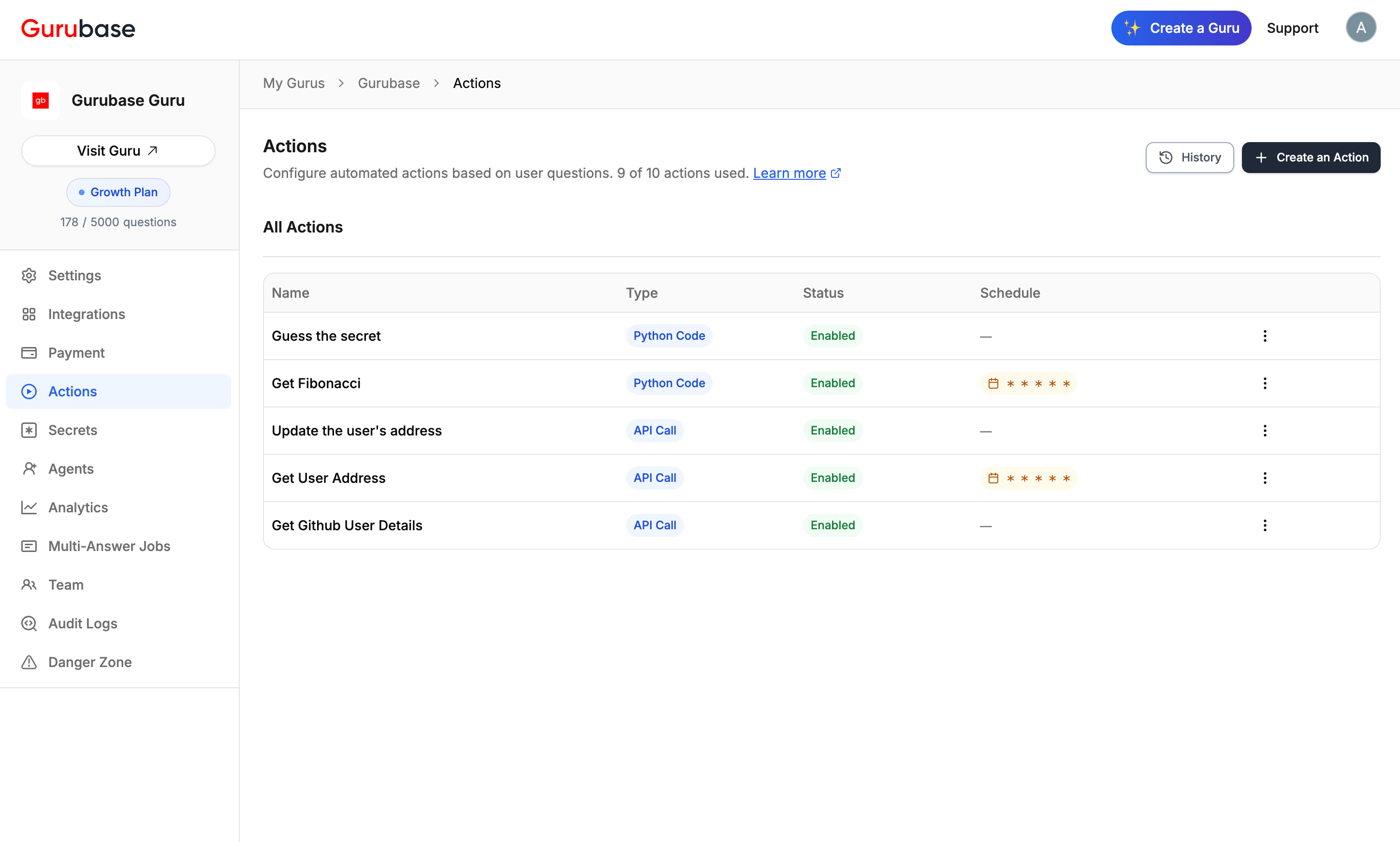The image size is (1400, 842).
Task: Click Python Code badge for Guess the secret
Action: pos(669,336)
